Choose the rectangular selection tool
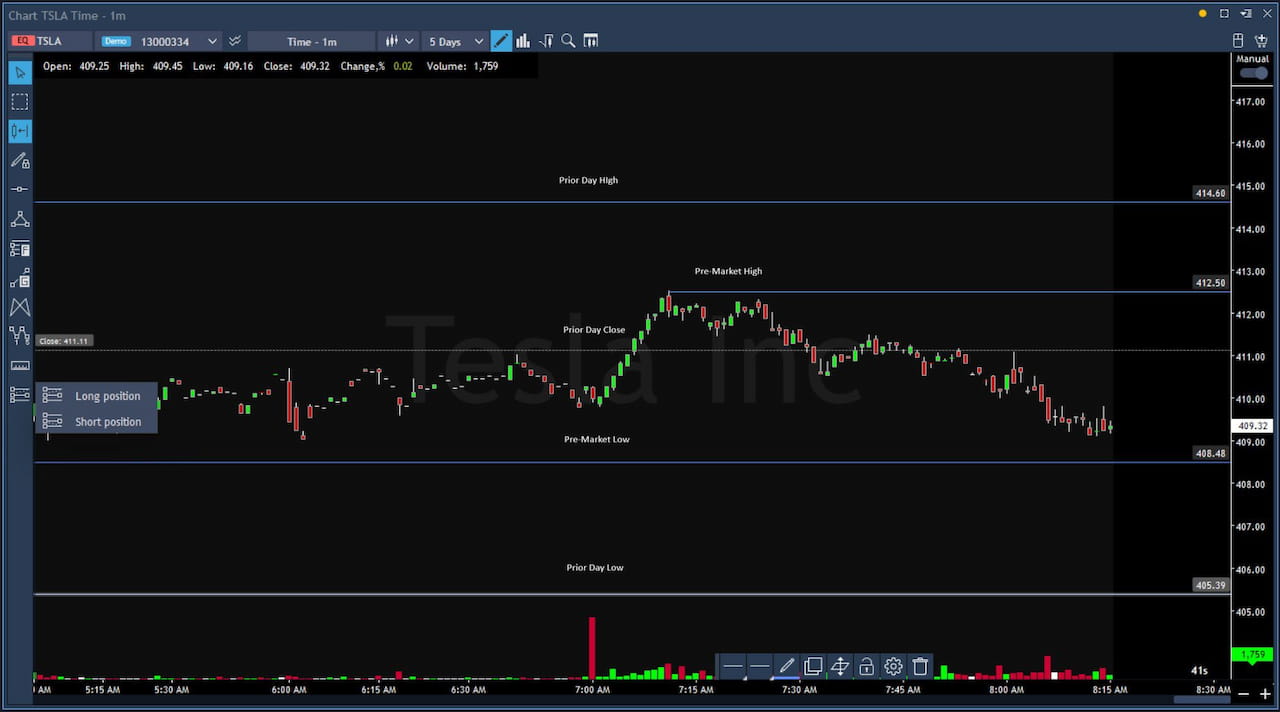This screenshot has height=712, width=1280. pos(20,102)
